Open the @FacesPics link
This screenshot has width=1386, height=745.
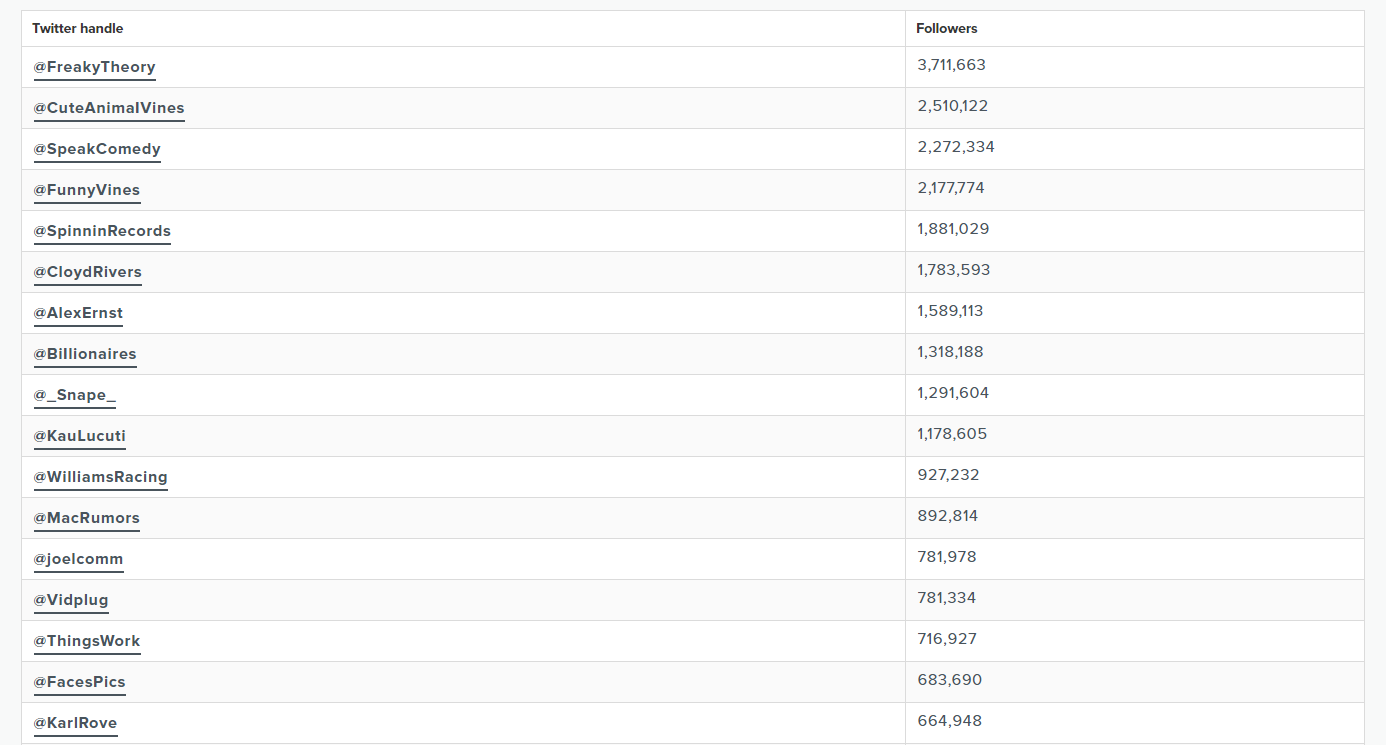point(80,682)
